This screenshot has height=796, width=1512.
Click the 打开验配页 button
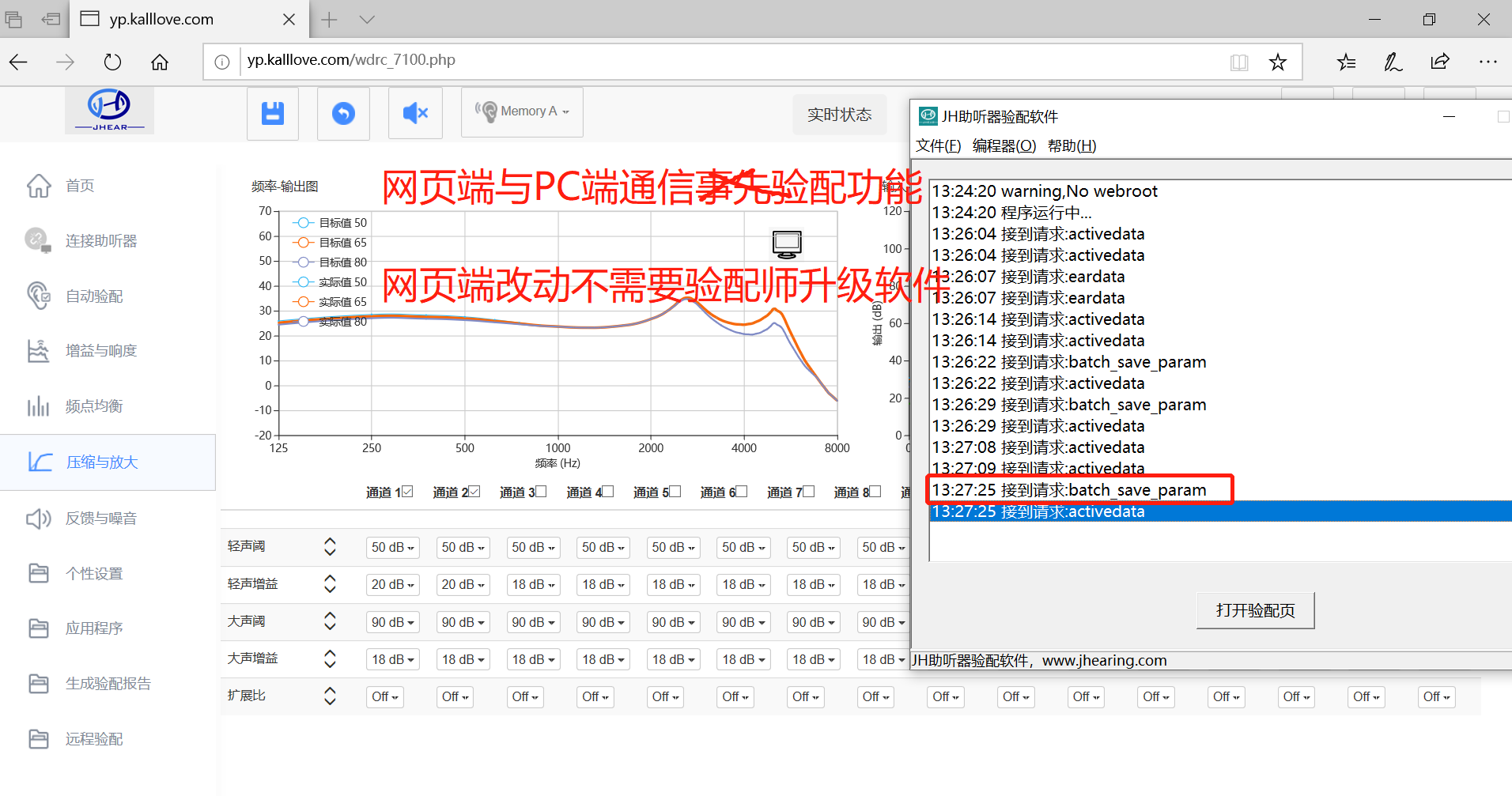(1255, 610)
